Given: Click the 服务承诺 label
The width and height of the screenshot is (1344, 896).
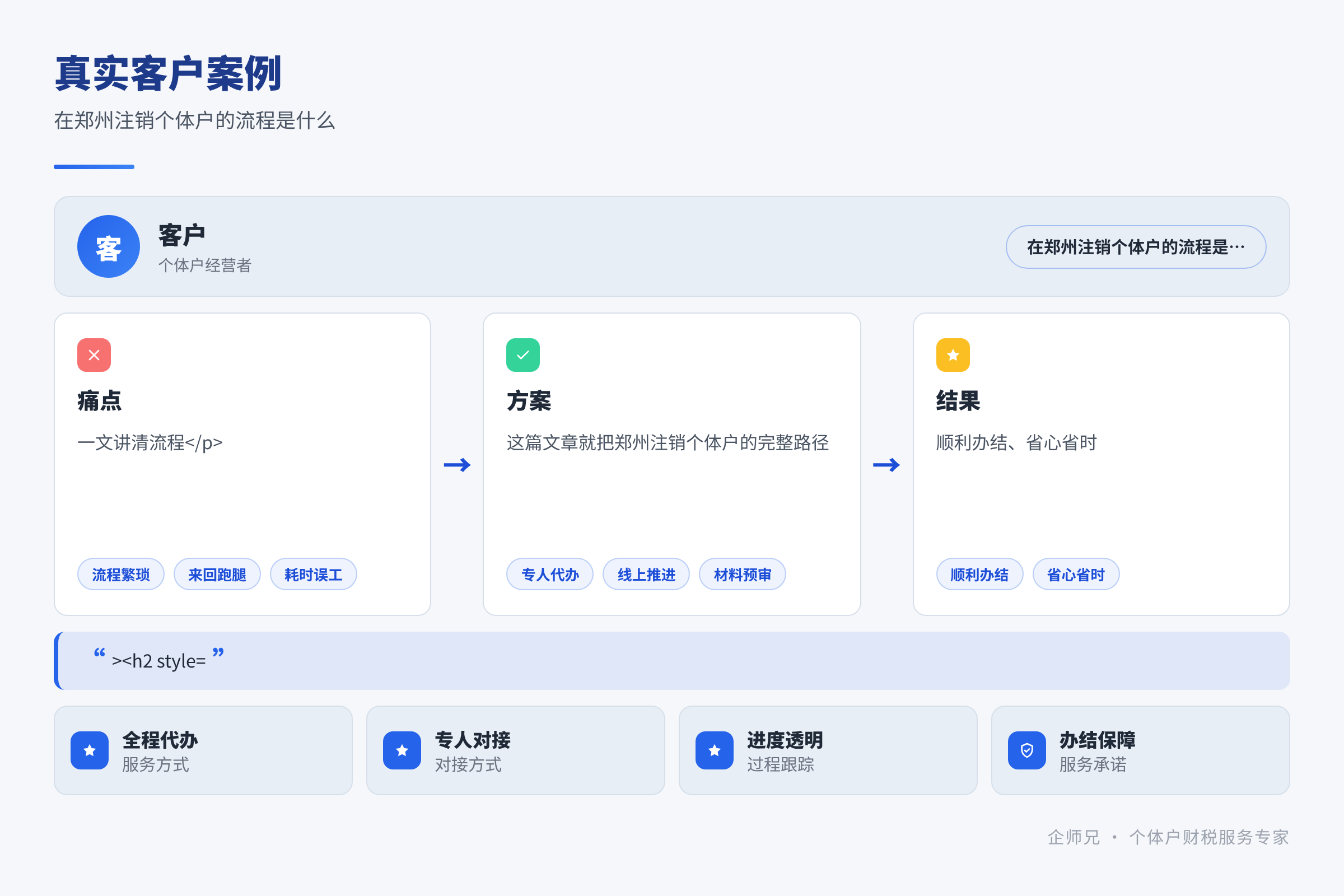Looking at the screenshot, I should [x=1093, y=764].
